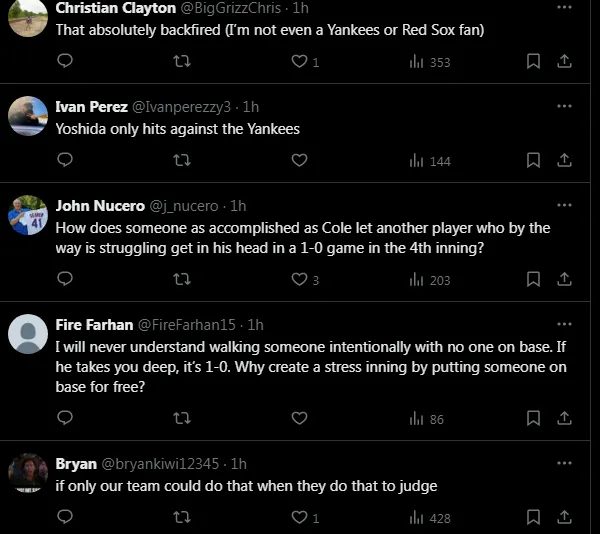This screenshot has width=600, height=534.
Task: Open more options on Bryan's tweet
Action: [564, 463]
